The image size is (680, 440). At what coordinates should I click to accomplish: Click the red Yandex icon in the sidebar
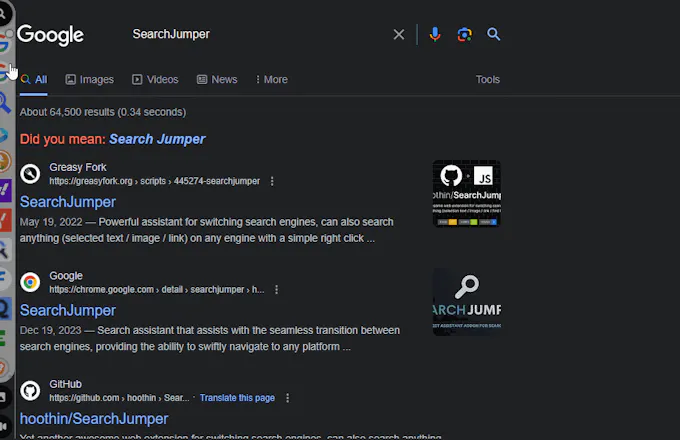pyautogui.click(x=5, y=220)
